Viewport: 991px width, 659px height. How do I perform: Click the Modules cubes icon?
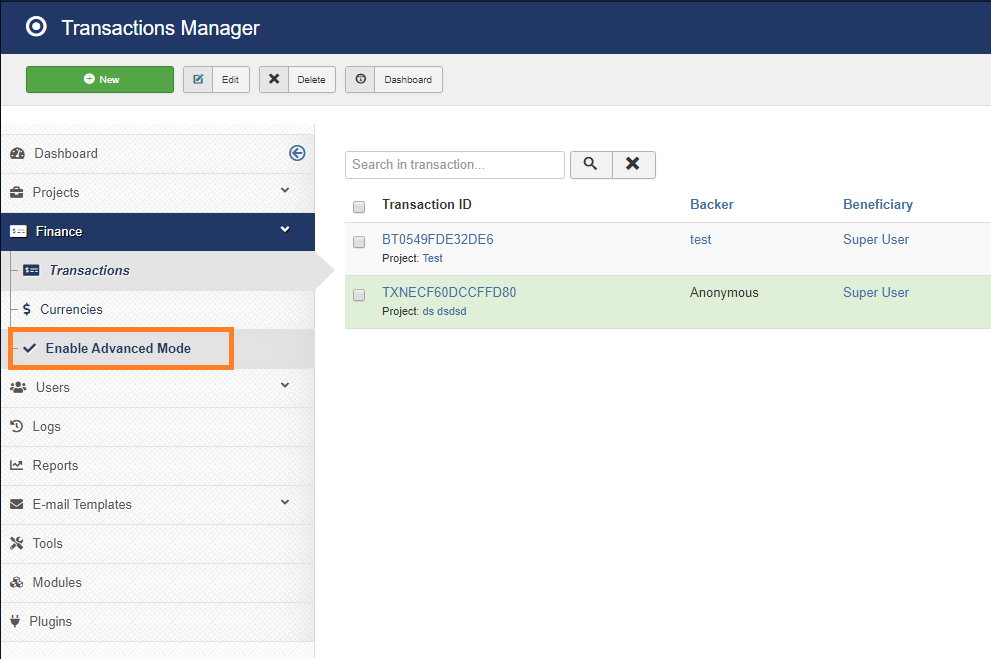coord(17,583)
